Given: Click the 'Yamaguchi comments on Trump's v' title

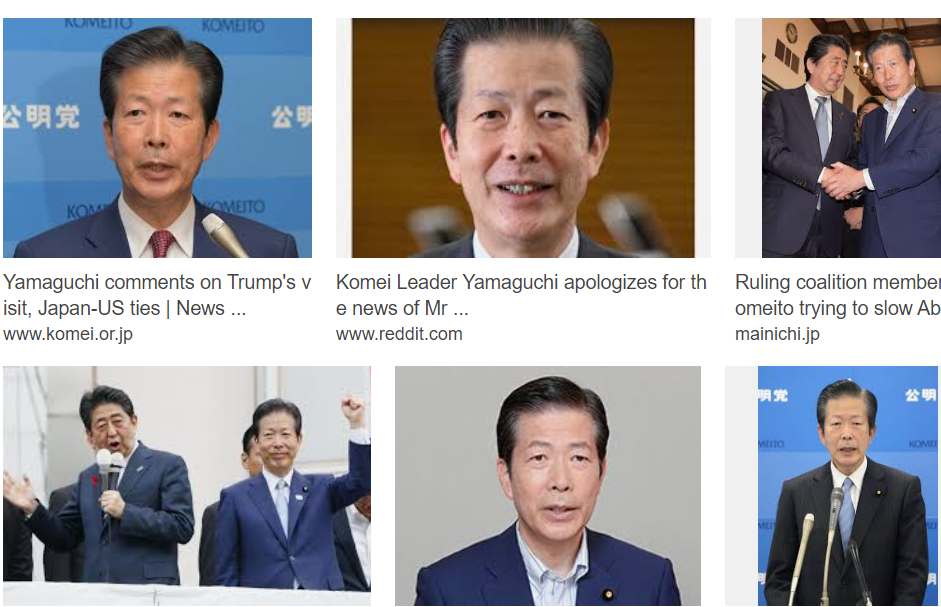Looking at the screenshot, I should [157, 282].
